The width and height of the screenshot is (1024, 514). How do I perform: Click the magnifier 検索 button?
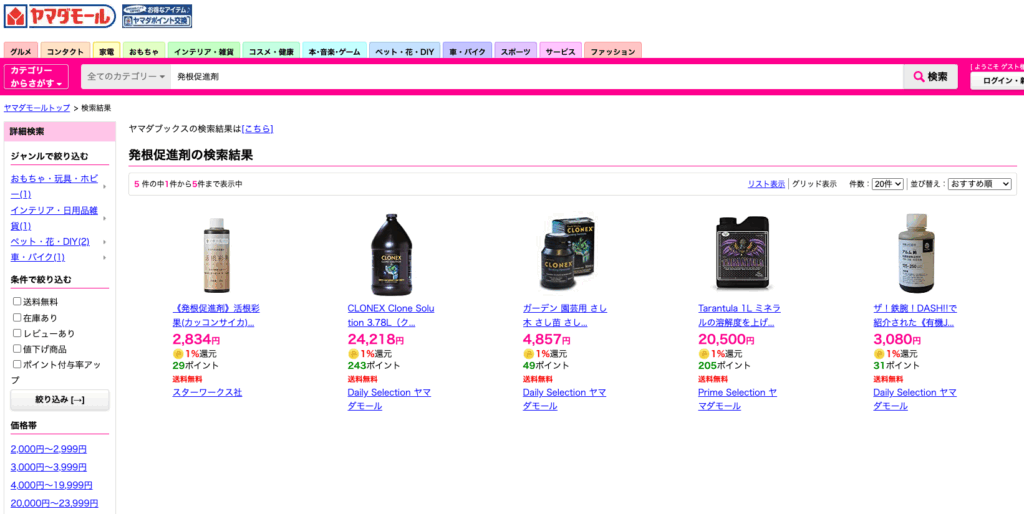point(931,76)
